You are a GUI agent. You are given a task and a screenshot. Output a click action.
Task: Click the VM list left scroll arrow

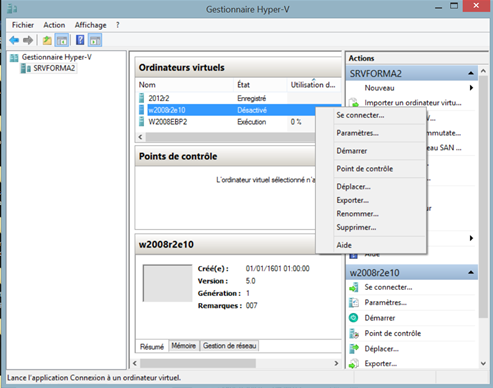pos(140,137)
